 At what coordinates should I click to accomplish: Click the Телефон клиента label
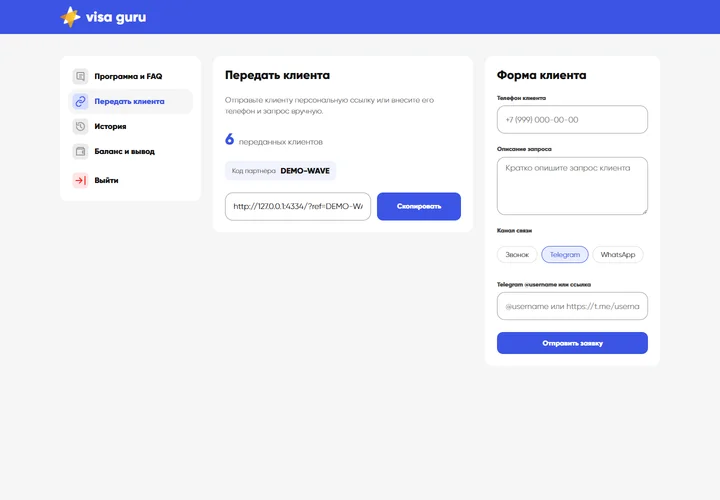[521, 98]
